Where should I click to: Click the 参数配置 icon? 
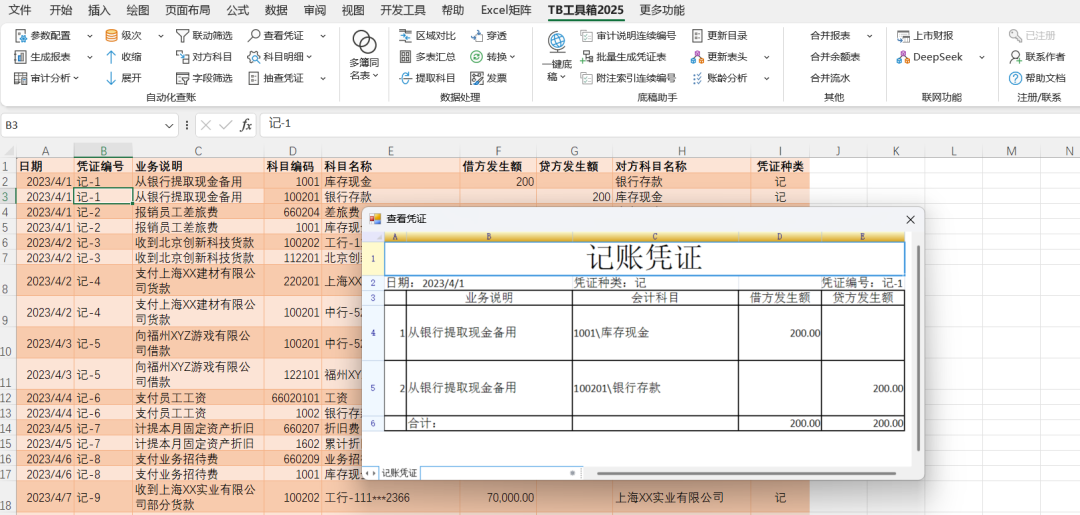tap(21, 36)
